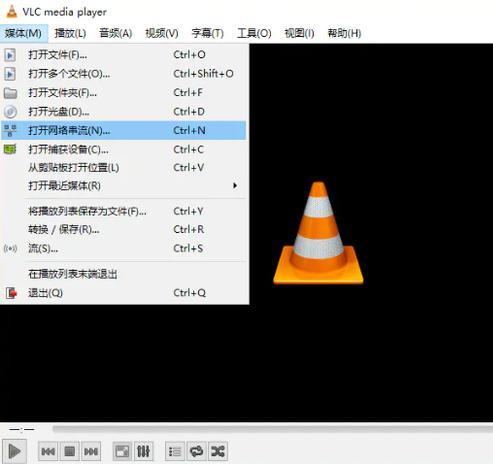Open the 播放(L) menu
The image size is (493, 464).
pos(70,33)
